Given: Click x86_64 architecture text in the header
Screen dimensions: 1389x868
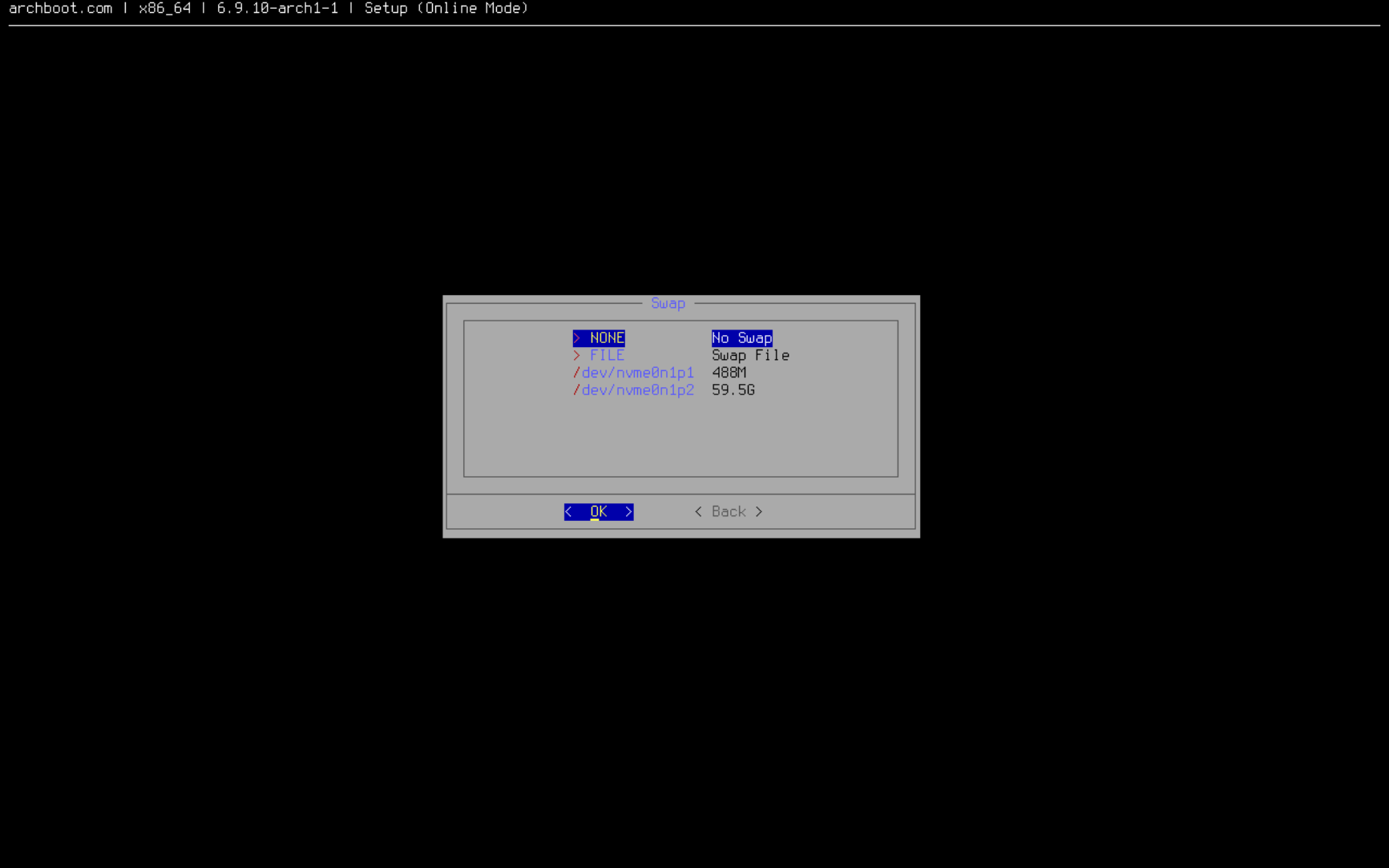Looking at the screenshot, I should [165, 9].
